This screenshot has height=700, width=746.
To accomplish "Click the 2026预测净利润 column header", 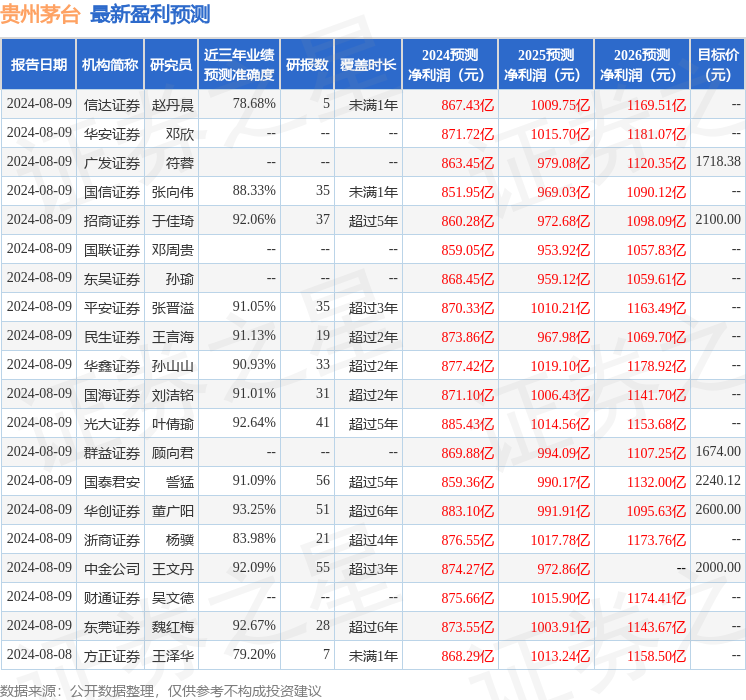I will coord(642,64).
